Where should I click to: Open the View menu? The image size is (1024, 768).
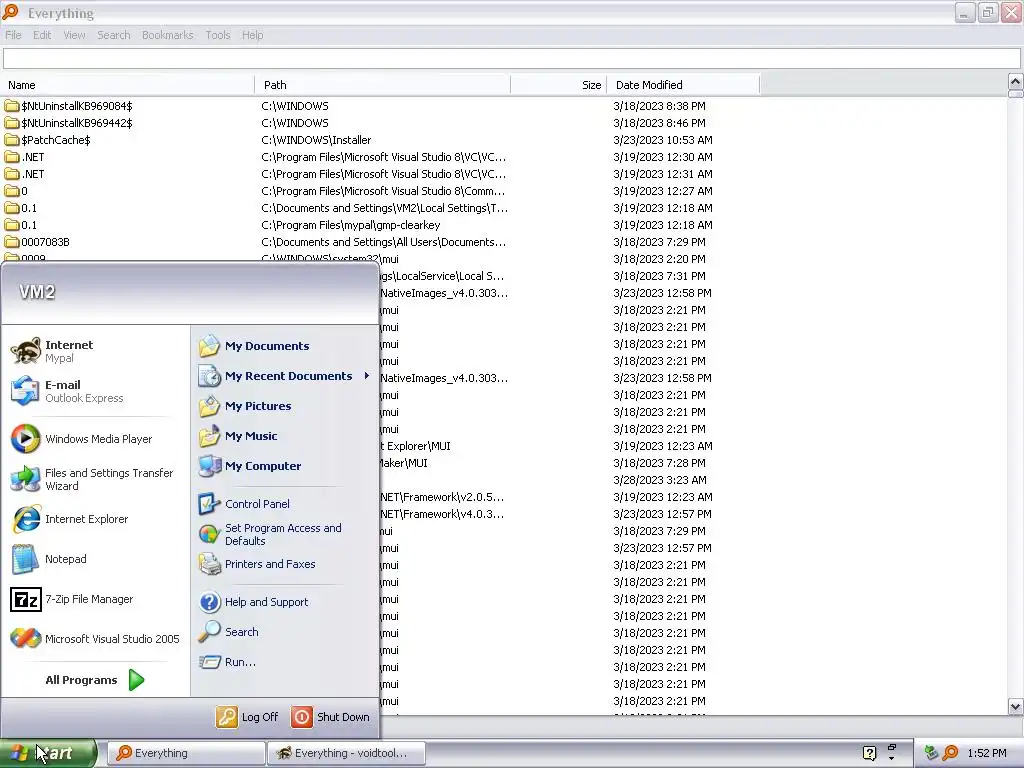[x=74, y=35]
